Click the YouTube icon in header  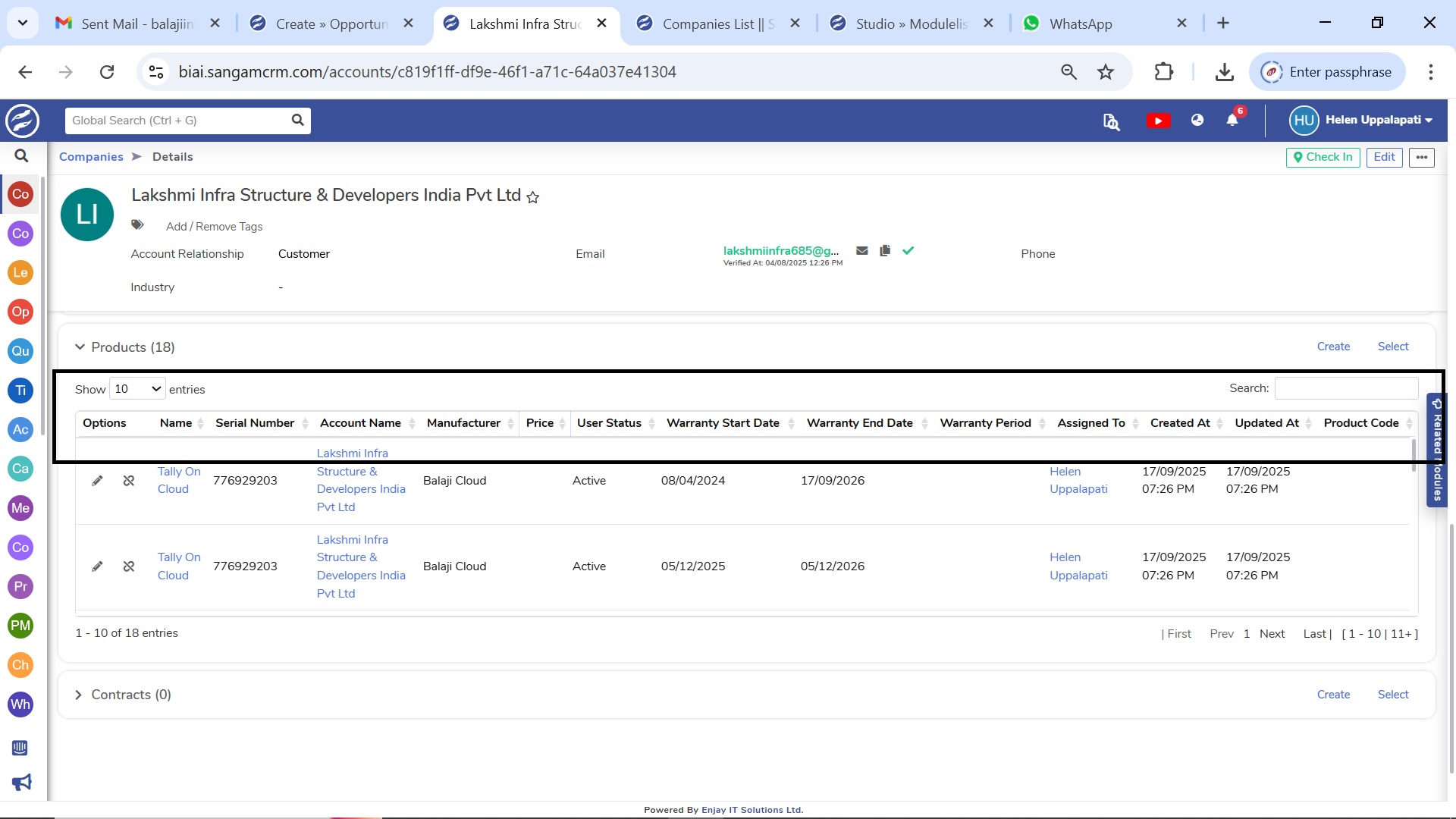coord(1158,121)
